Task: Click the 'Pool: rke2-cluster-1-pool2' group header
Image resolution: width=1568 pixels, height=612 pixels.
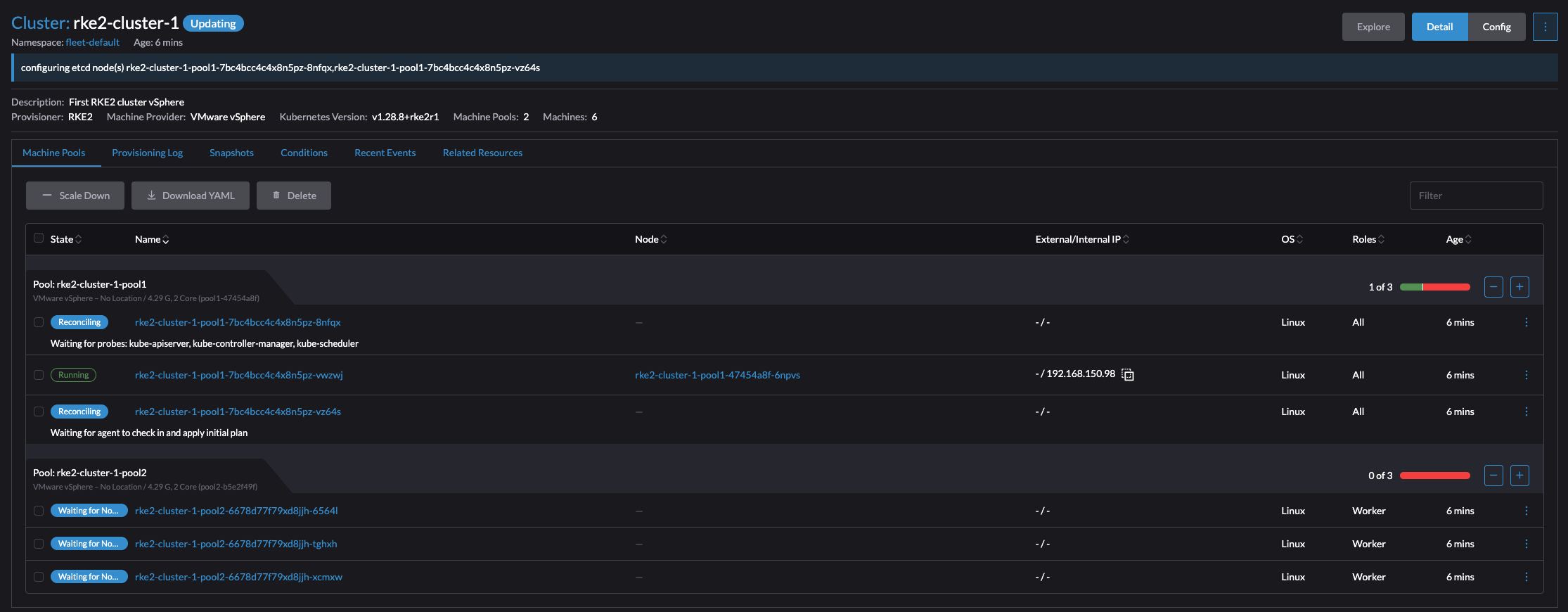Action: click(x=90, y=473)
